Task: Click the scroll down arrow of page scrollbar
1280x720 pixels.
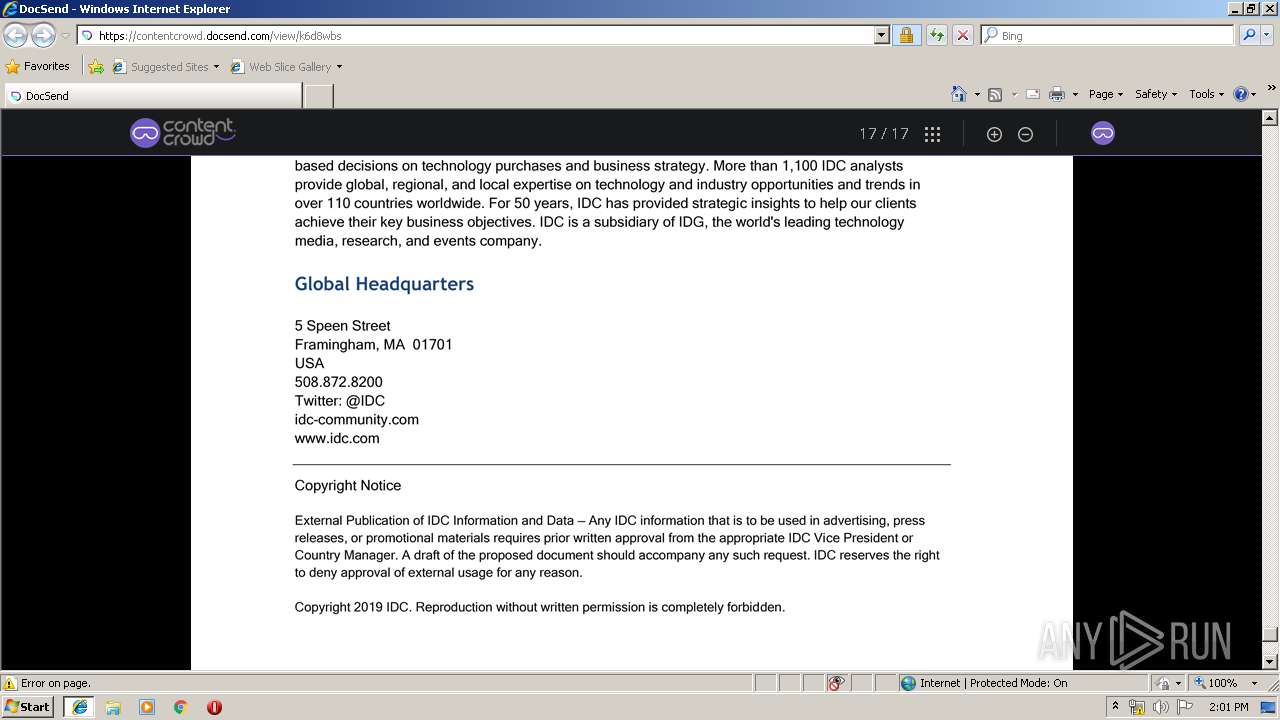Action: click(x=1270, y=661)
